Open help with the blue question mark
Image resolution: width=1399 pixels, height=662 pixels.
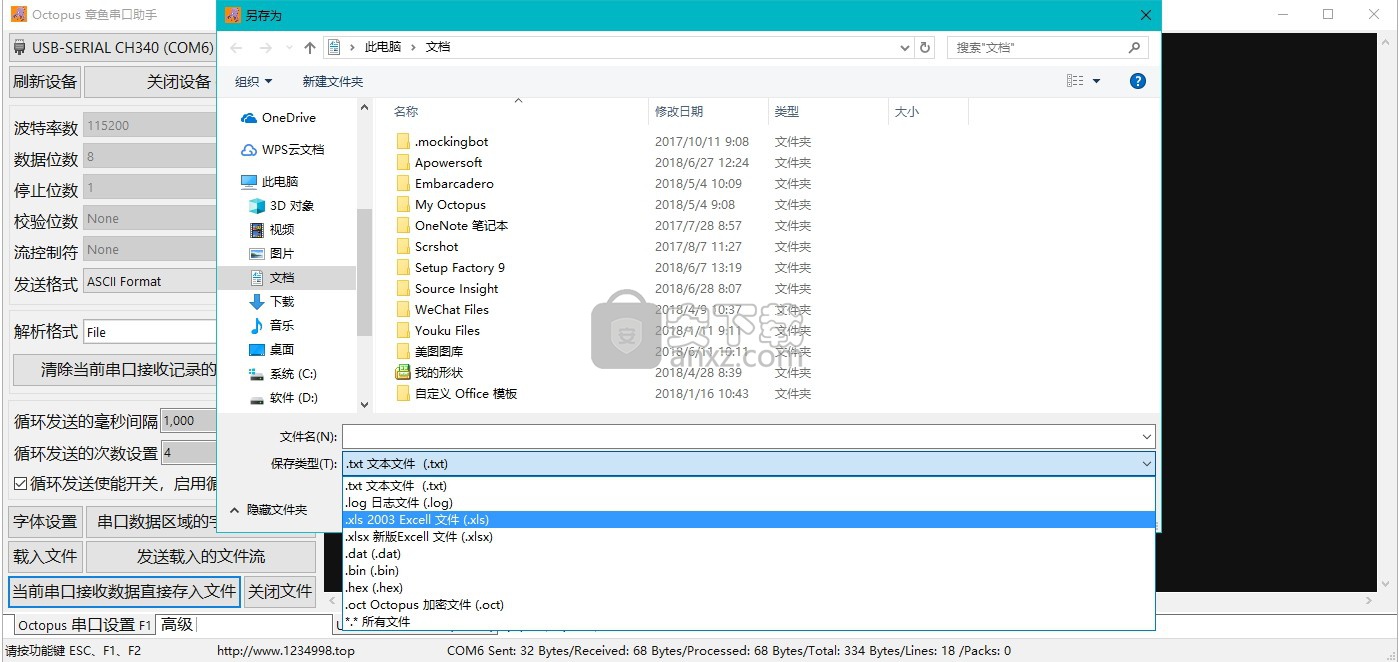[1138, 81]
